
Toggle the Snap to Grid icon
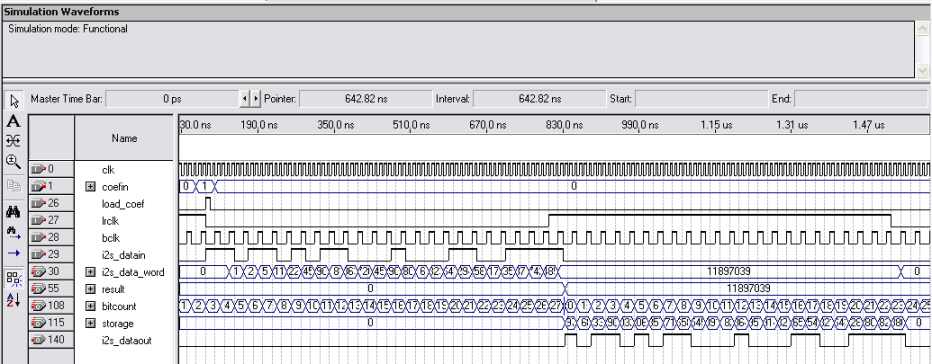click(14, 278)
